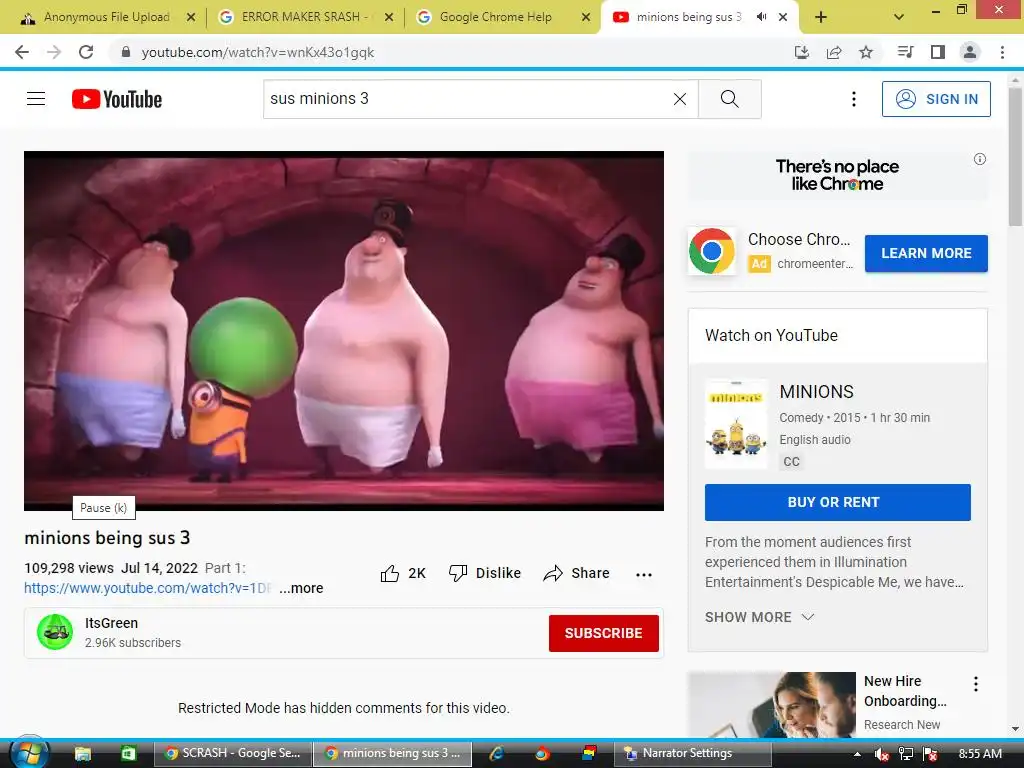Open the Windows Start button

(x=29, y=753)
